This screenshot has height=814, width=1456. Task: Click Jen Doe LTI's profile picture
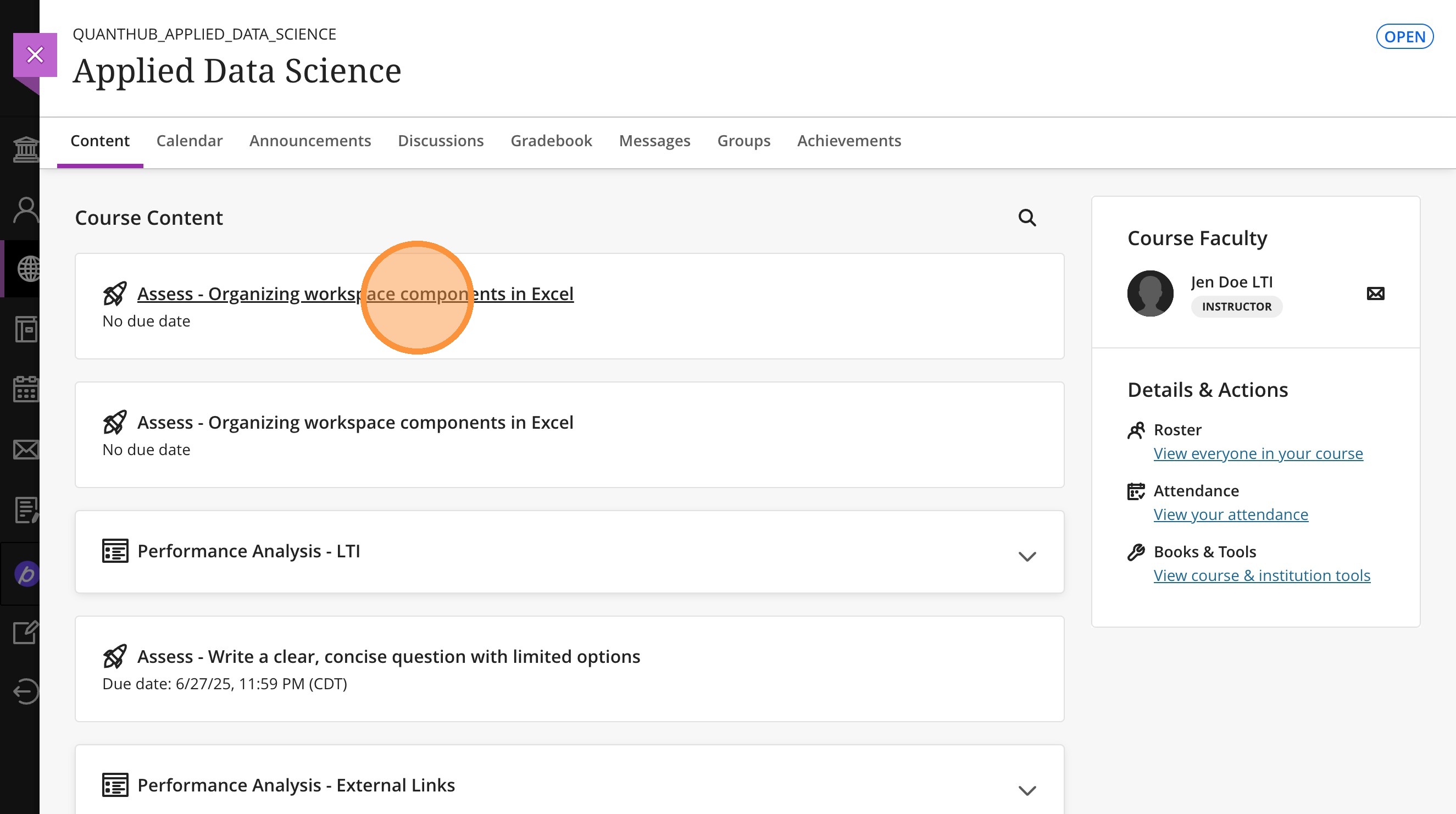click(1149, 294)
